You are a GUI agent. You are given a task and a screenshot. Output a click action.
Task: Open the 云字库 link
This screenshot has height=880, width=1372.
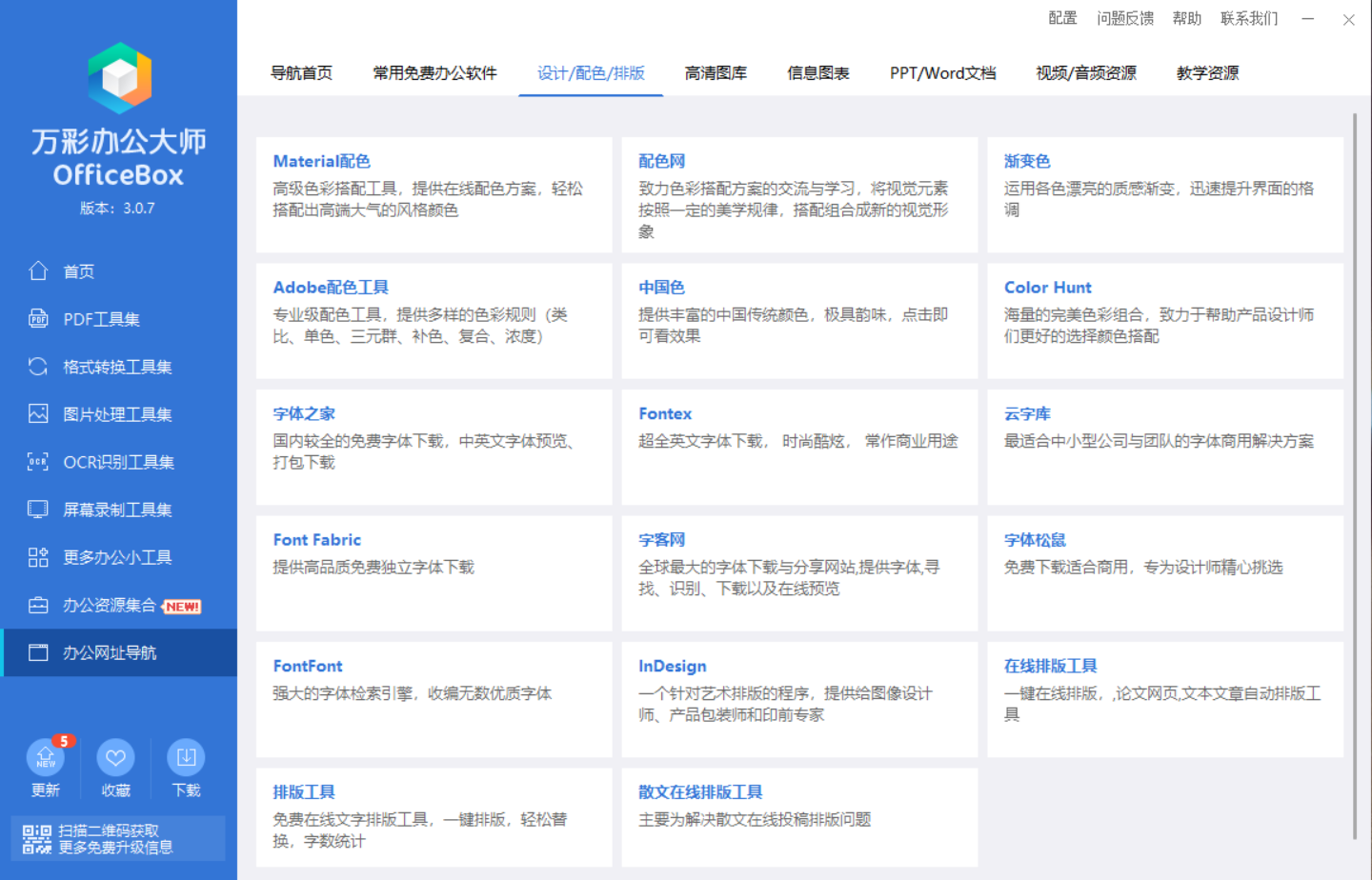click(1027, 413)
